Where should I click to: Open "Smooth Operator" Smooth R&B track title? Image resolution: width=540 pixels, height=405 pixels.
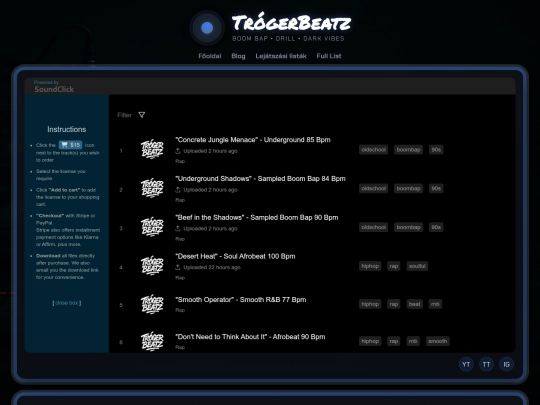(x=241, y=300)
